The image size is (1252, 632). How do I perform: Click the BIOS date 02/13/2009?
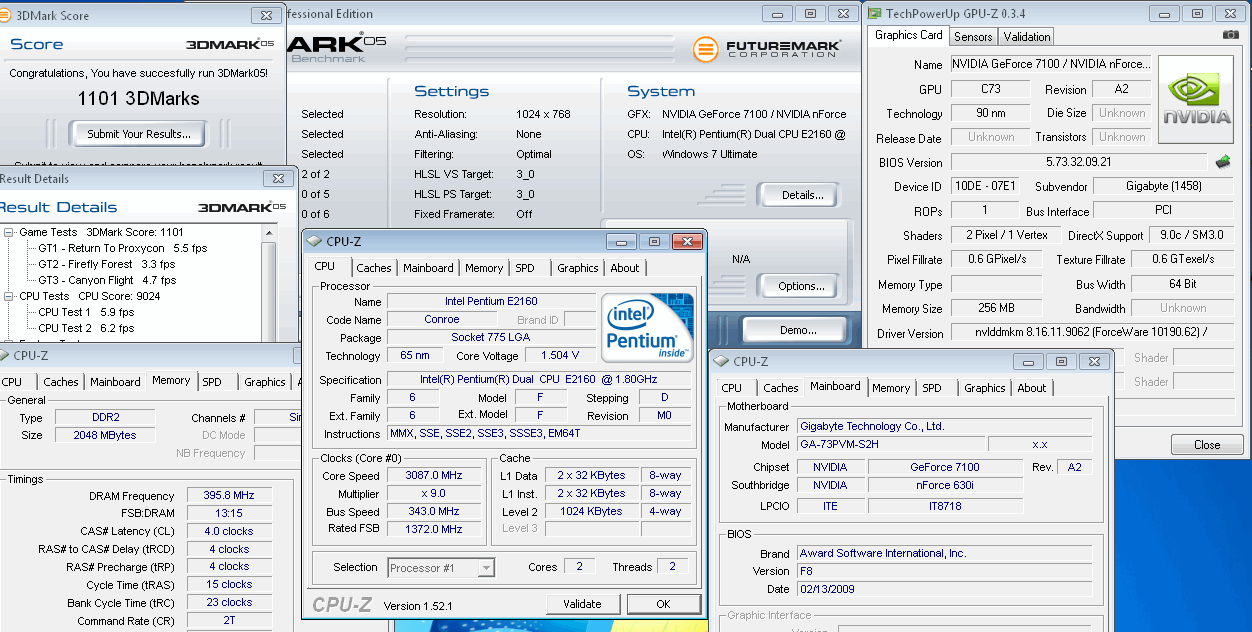[x=946, y=589]
